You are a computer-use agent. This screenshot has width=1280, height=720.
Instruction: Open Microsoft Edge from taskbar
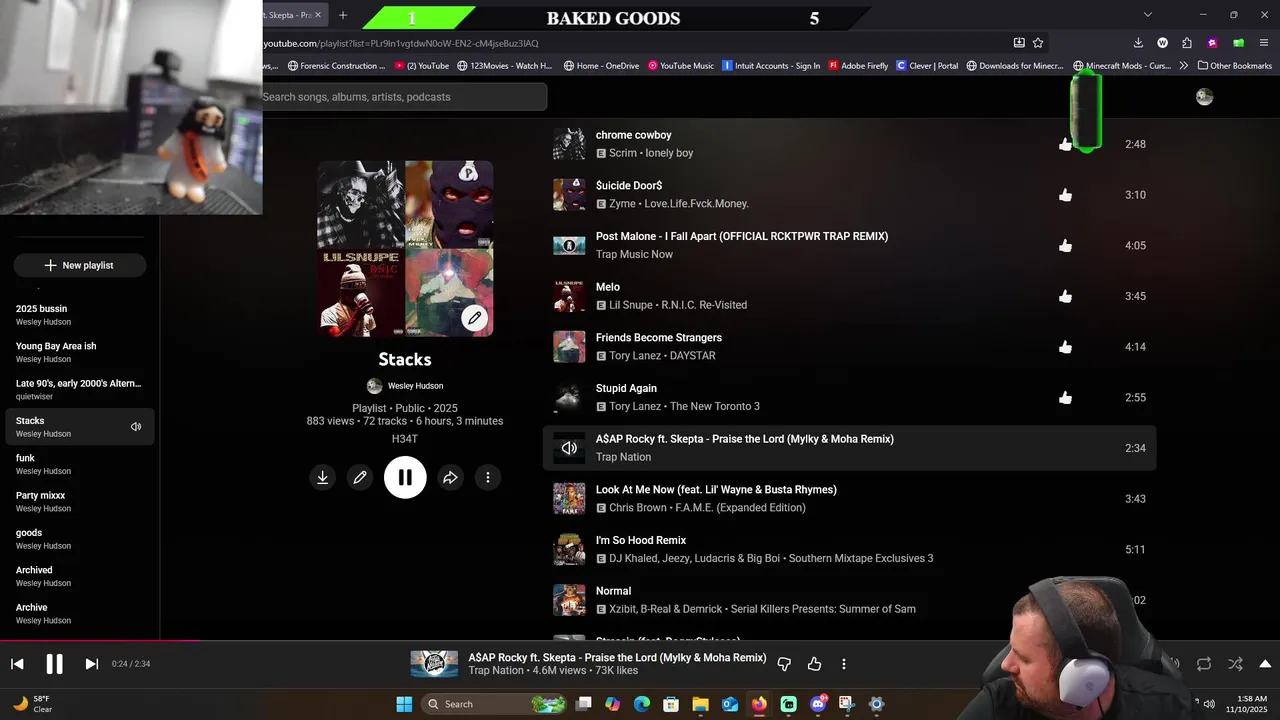pos(642,704)
